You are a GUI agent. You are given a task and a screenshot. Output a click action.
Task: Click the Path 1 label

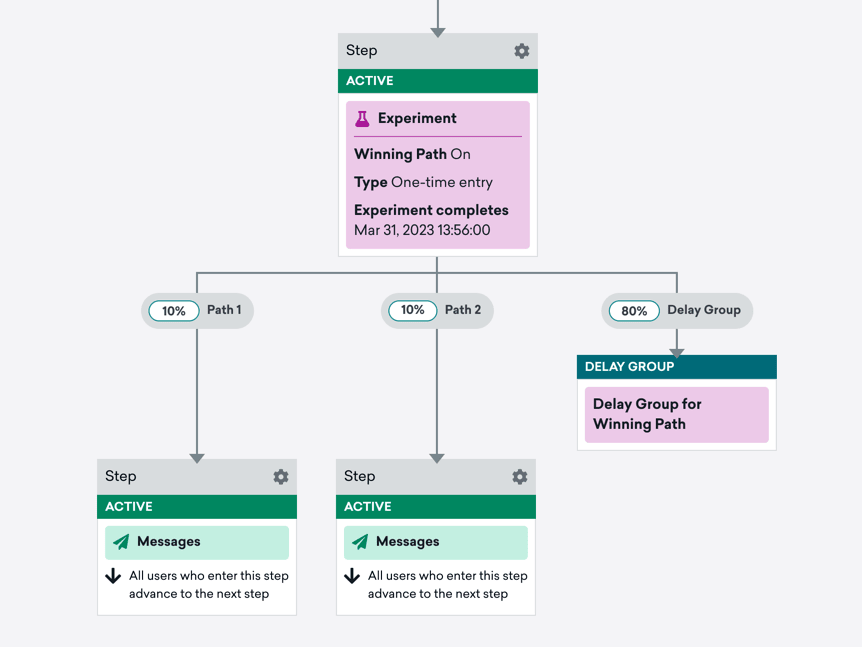[x=224, y=310]
